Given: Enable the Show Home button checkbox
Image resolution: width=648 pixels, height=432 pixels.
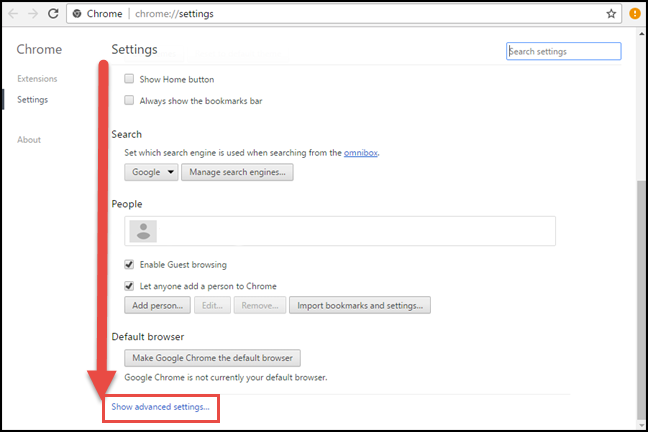Looking at the screenshot, I should (129, 79).
